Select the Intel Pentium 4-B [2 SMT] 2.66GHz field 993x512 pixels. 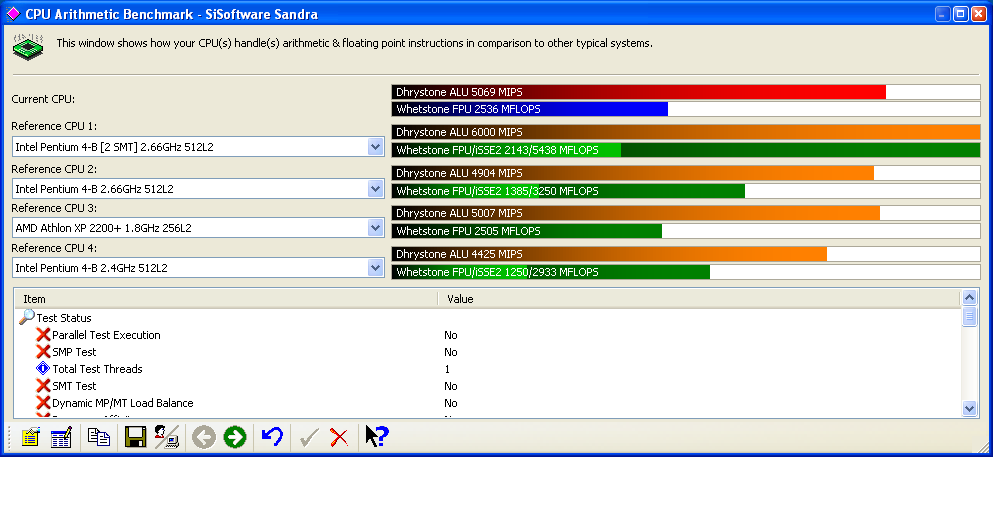click(198, 147)
